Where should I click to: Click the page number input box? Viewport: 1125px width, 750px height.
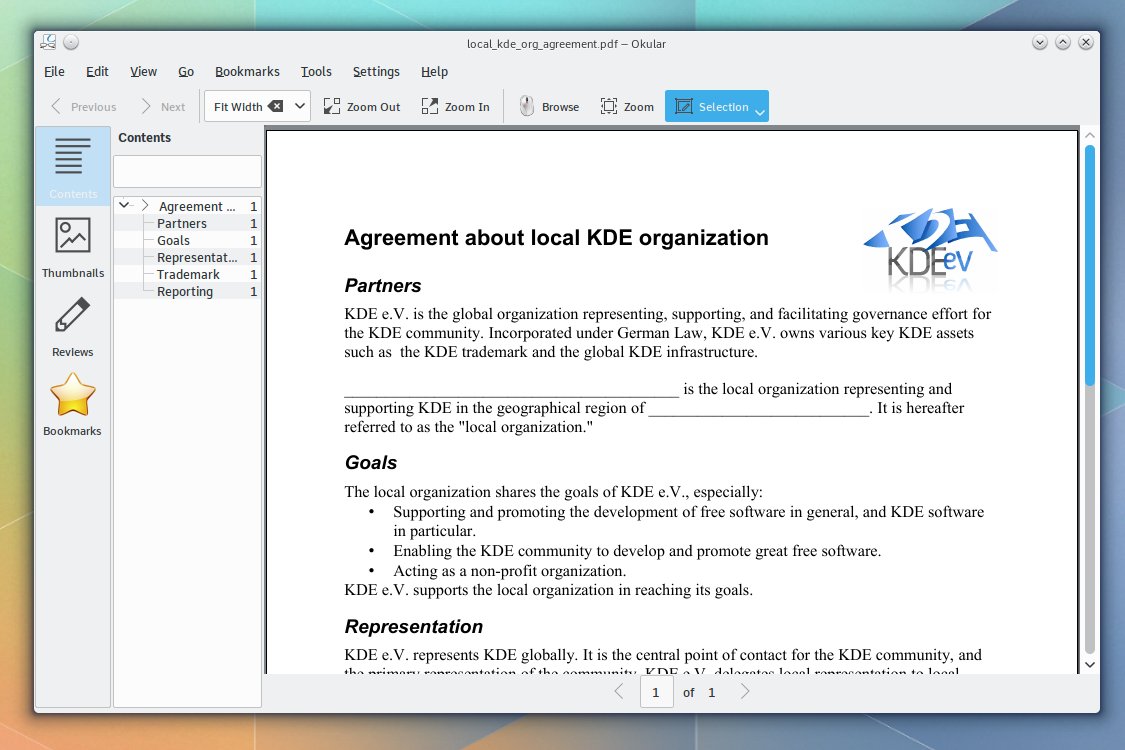coord(656,693)
